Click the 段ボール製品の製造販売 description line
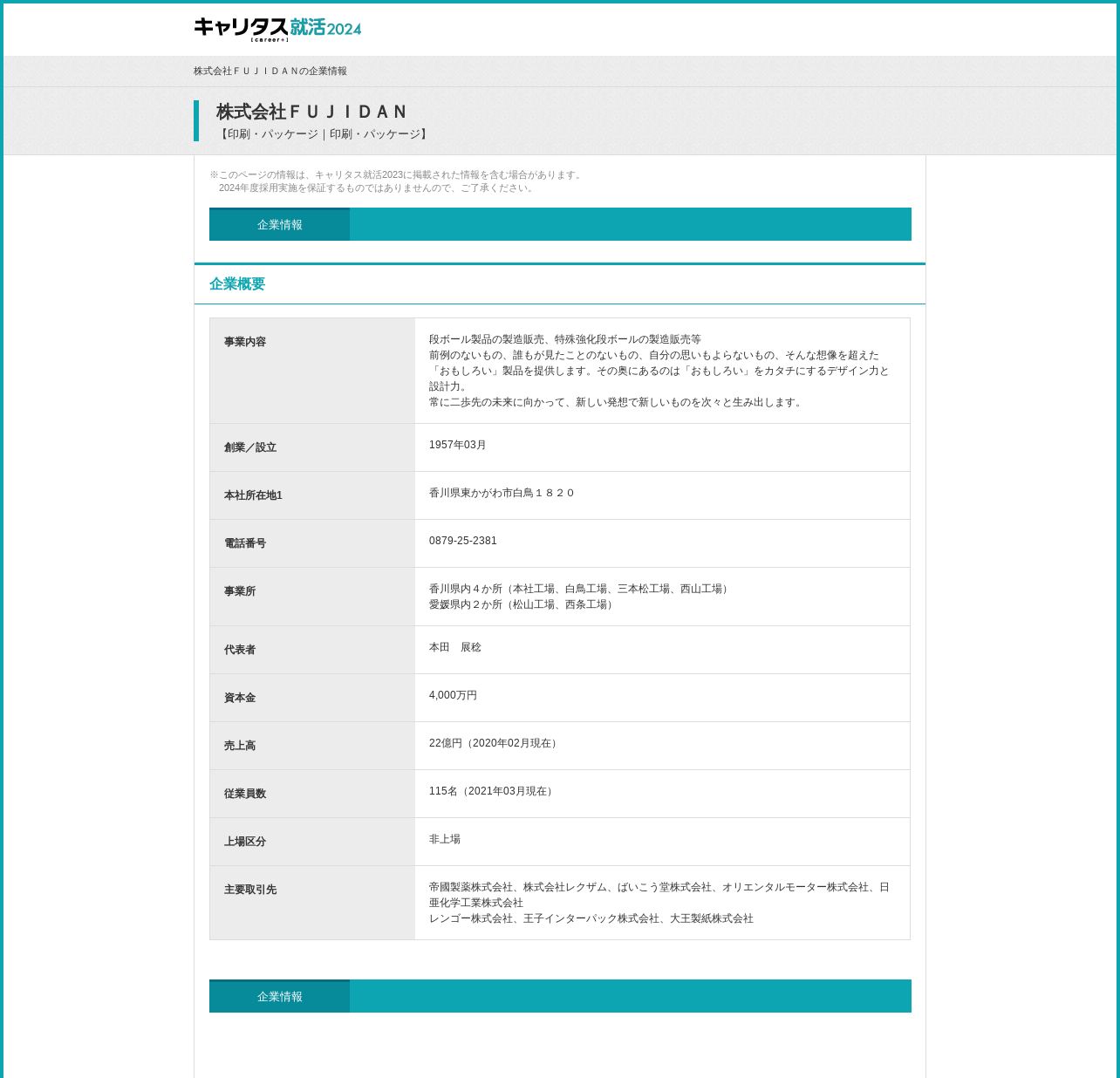Screen dimensions: 1120x1078 [x=565, y=339]
